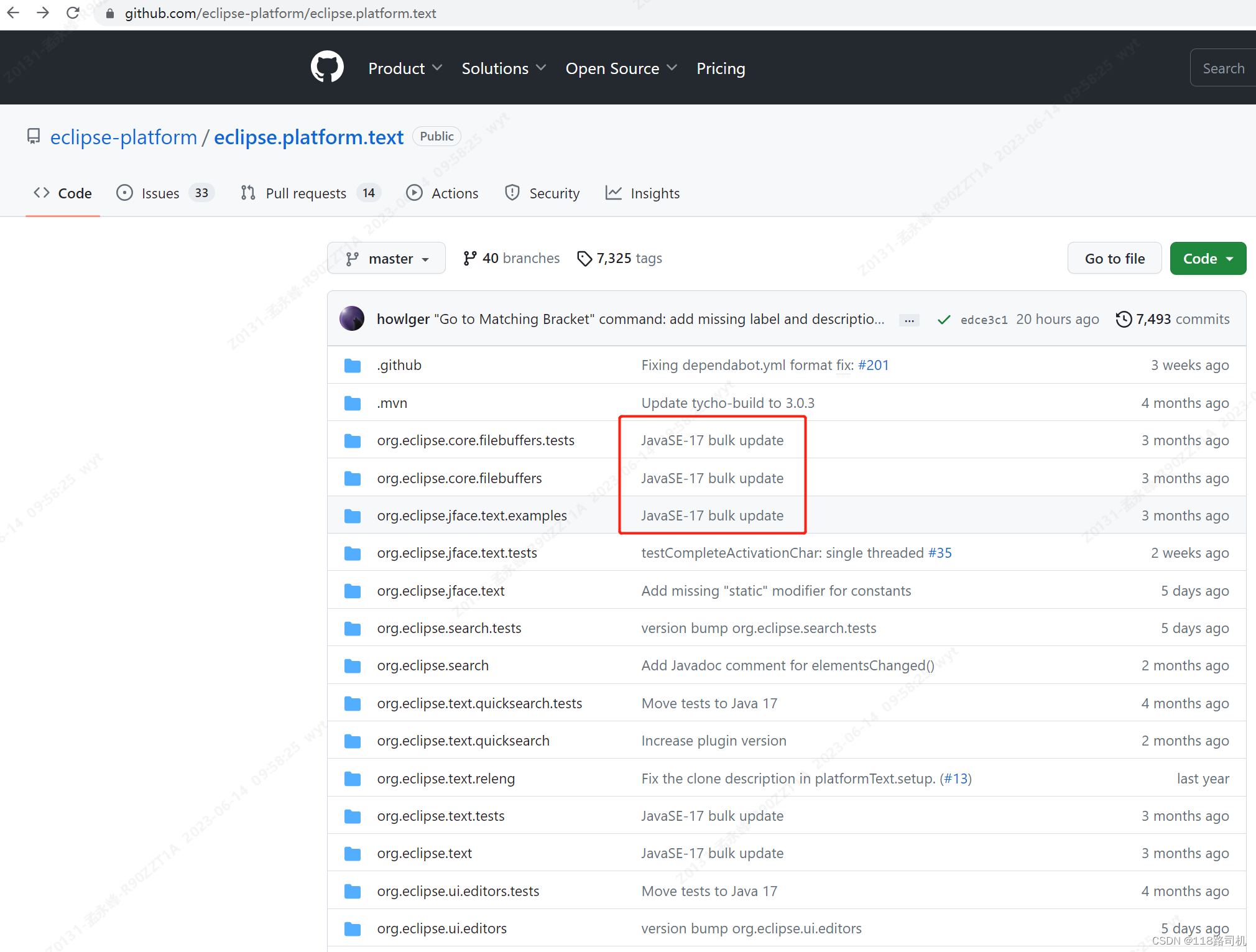Click the 'version bump org.eclipse.search.tests' message
1256x952 pixels.
759,628
